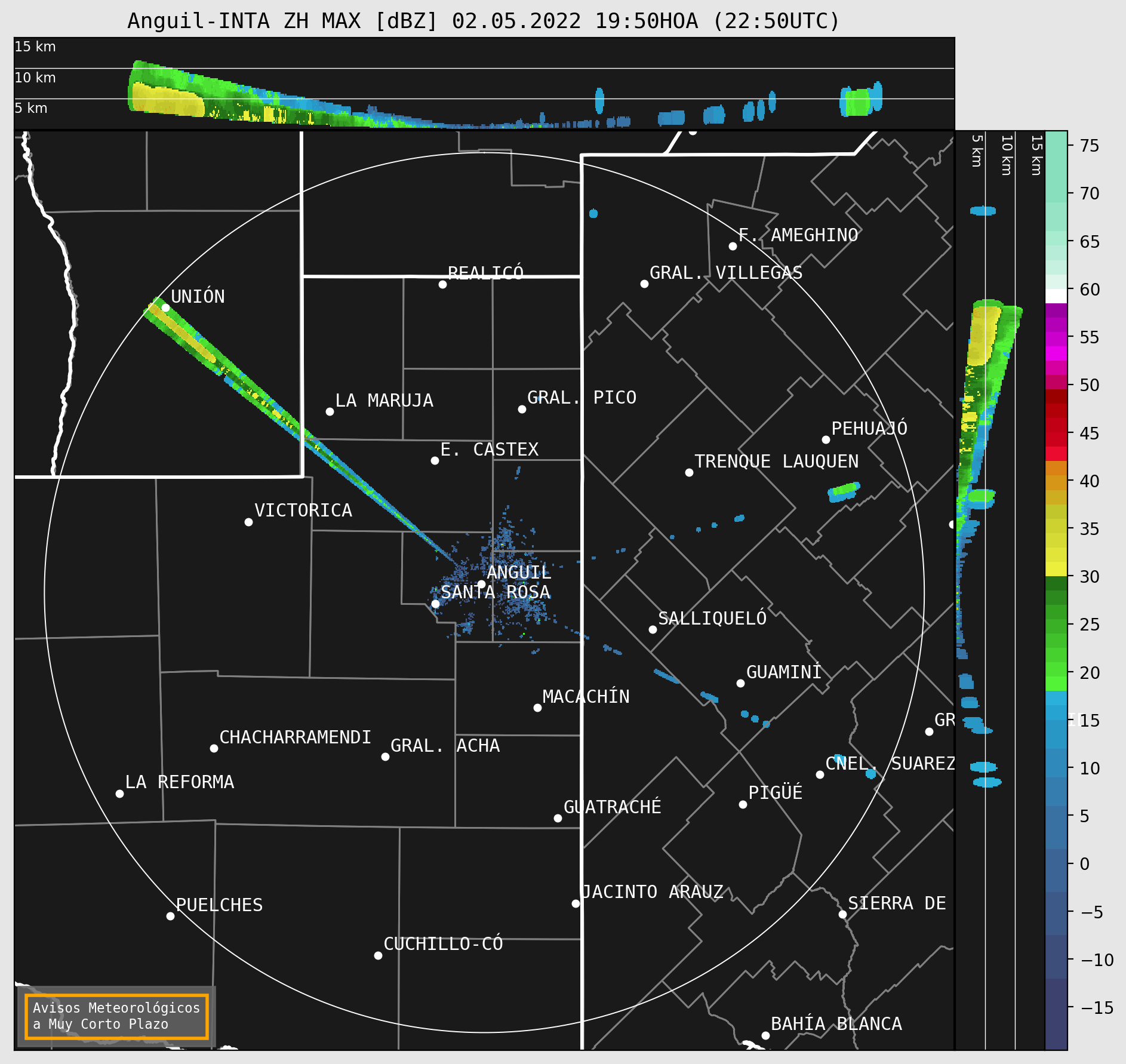Screen dimensions: 1126x1064
Task: Click the LA MARUJA label
Action: click(384, 401)
